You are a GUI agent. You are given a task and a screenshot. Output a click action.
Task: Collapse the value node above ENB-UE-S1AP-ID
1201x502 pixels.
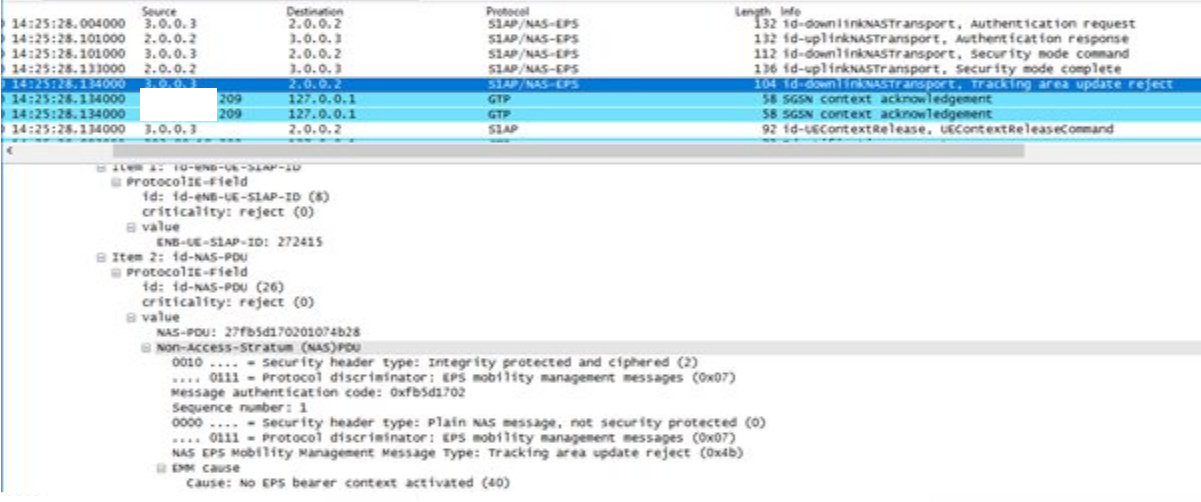(131, 227)
